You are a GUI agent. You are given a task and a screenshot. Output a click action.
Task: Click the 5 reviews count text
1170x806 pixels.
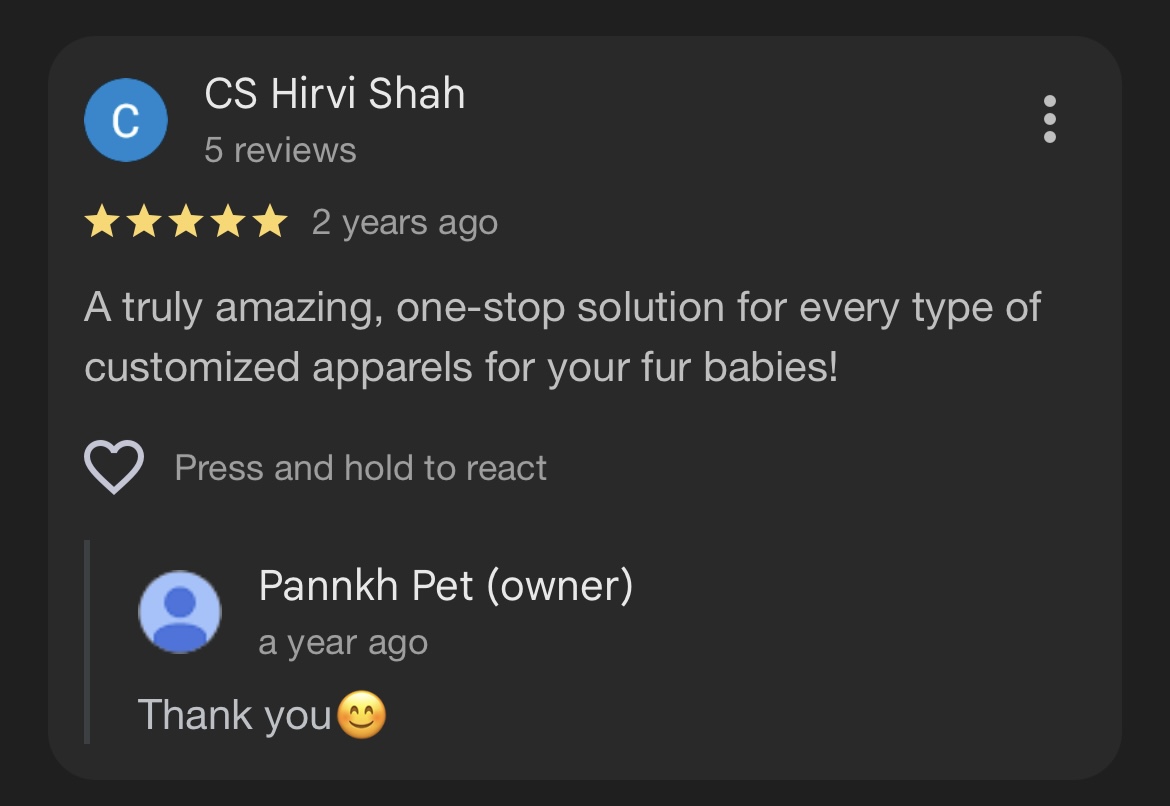(x=280, y=150)
